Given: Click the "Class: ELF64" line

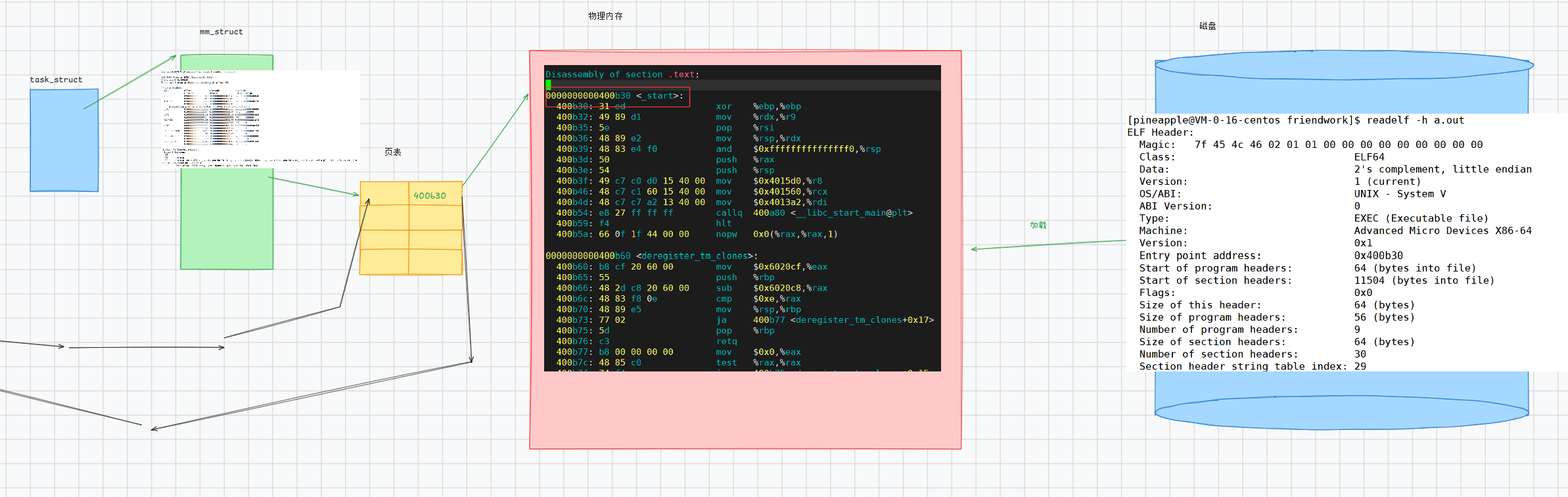Looking at the screenshot, I should pos(1262,157).
